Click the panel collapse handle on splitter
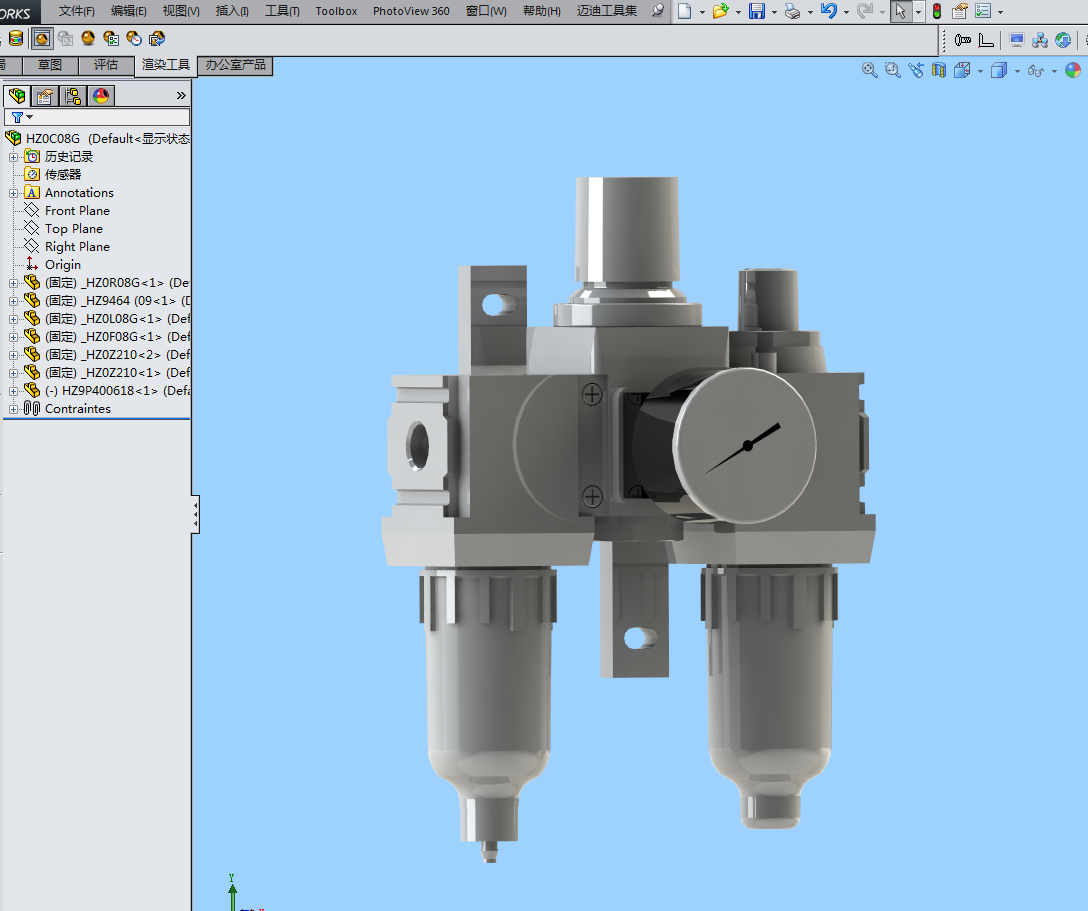Image resolution: width=1088 pixels, height=911 pixels. coord(195,515)
